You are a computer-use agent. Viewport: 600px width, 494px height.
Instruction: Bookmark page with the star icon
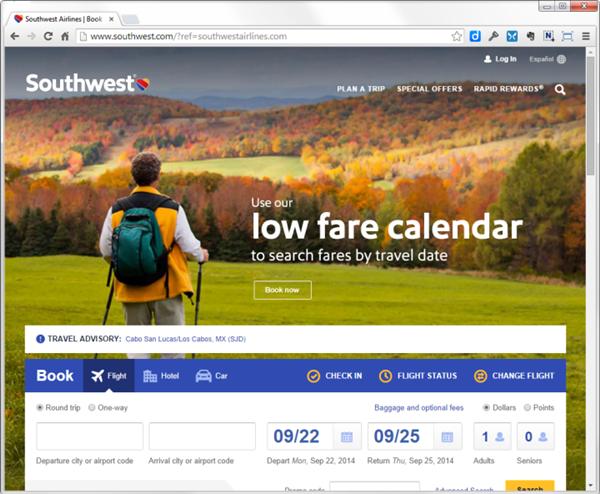click(x=456, y=36)
